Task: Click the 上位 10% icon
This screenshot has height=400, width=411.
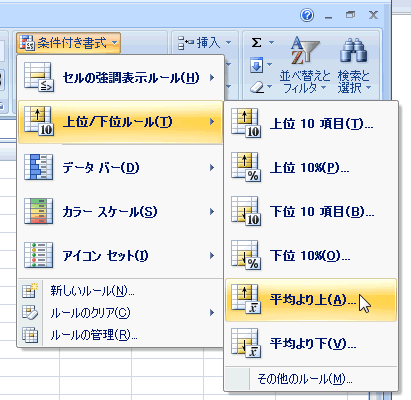Action: click(x=246, y=167)
